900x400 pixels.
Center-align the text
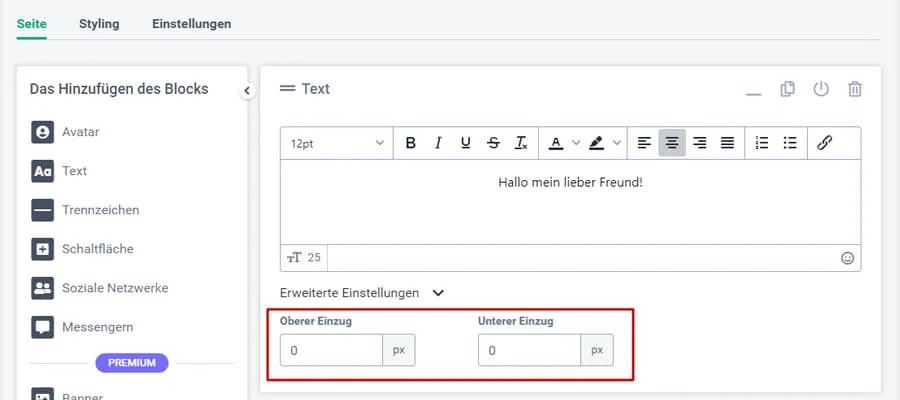point(672,143)
